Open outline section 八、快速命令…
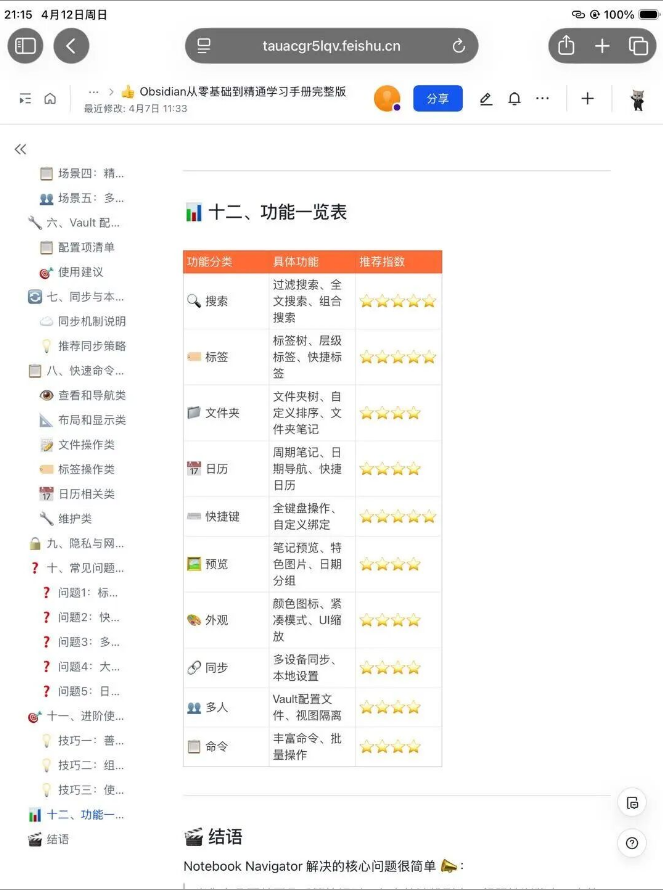The width and height of the screenshot is (663, 890). [x=76, y=371]
